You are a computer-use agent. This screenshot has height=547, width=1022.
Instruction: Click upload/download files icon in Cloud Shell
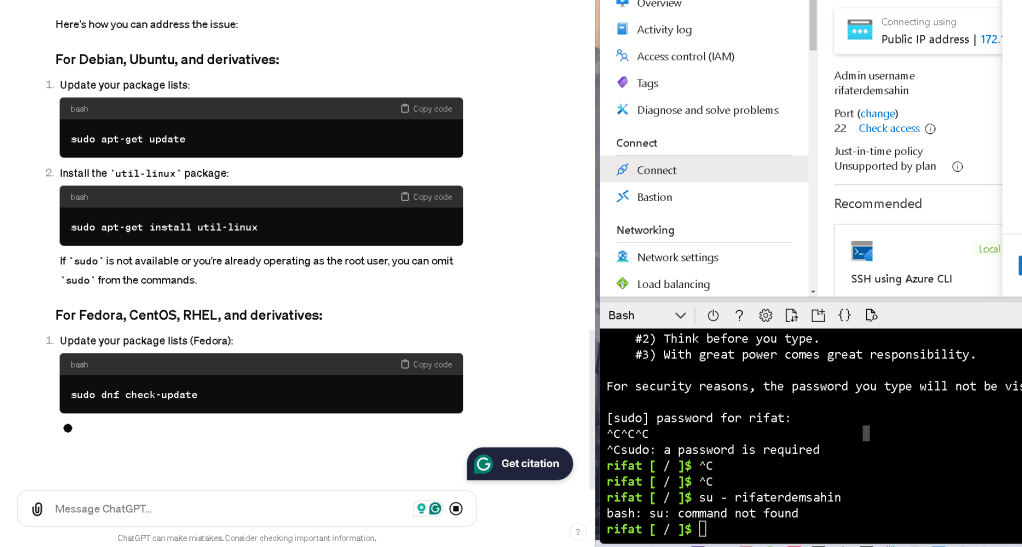(x=791, y=316)
